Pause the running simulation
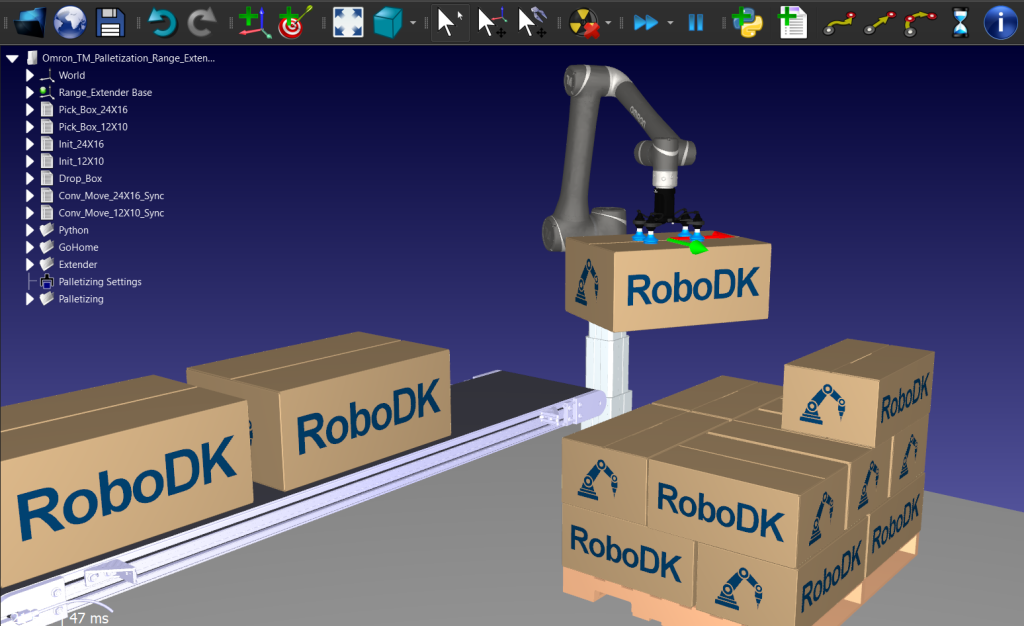The width and height of the screenshot is (1024, 626). pyautogui.click(x=695, y=22)
